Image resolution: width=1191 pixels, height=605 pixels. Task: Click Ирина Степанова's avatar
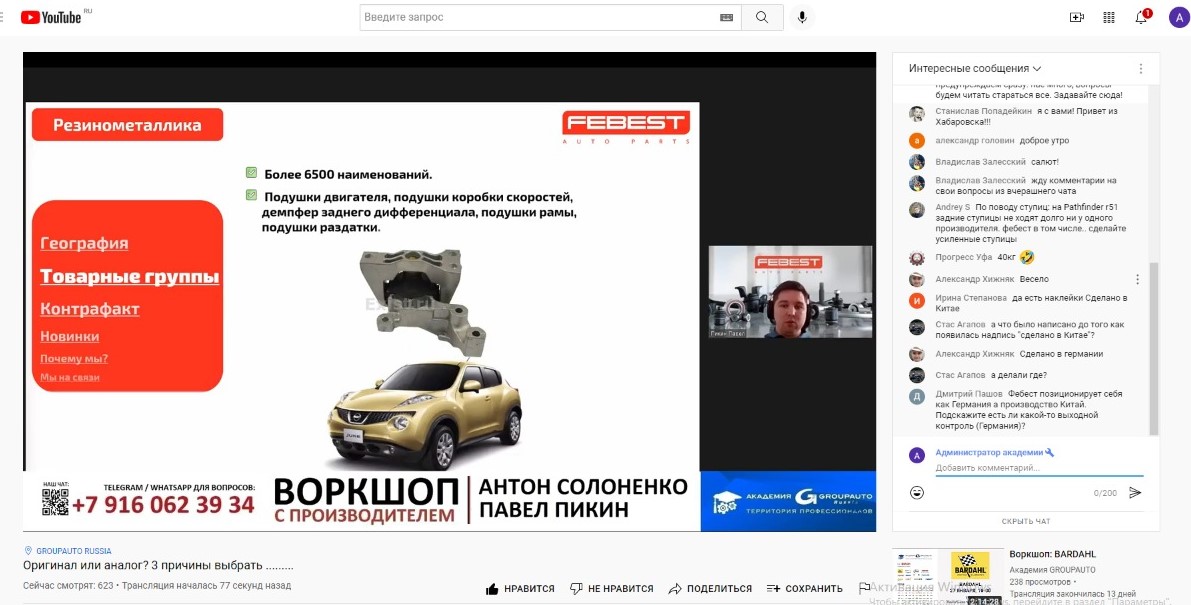pyautogui.click(x=917, y=300)
